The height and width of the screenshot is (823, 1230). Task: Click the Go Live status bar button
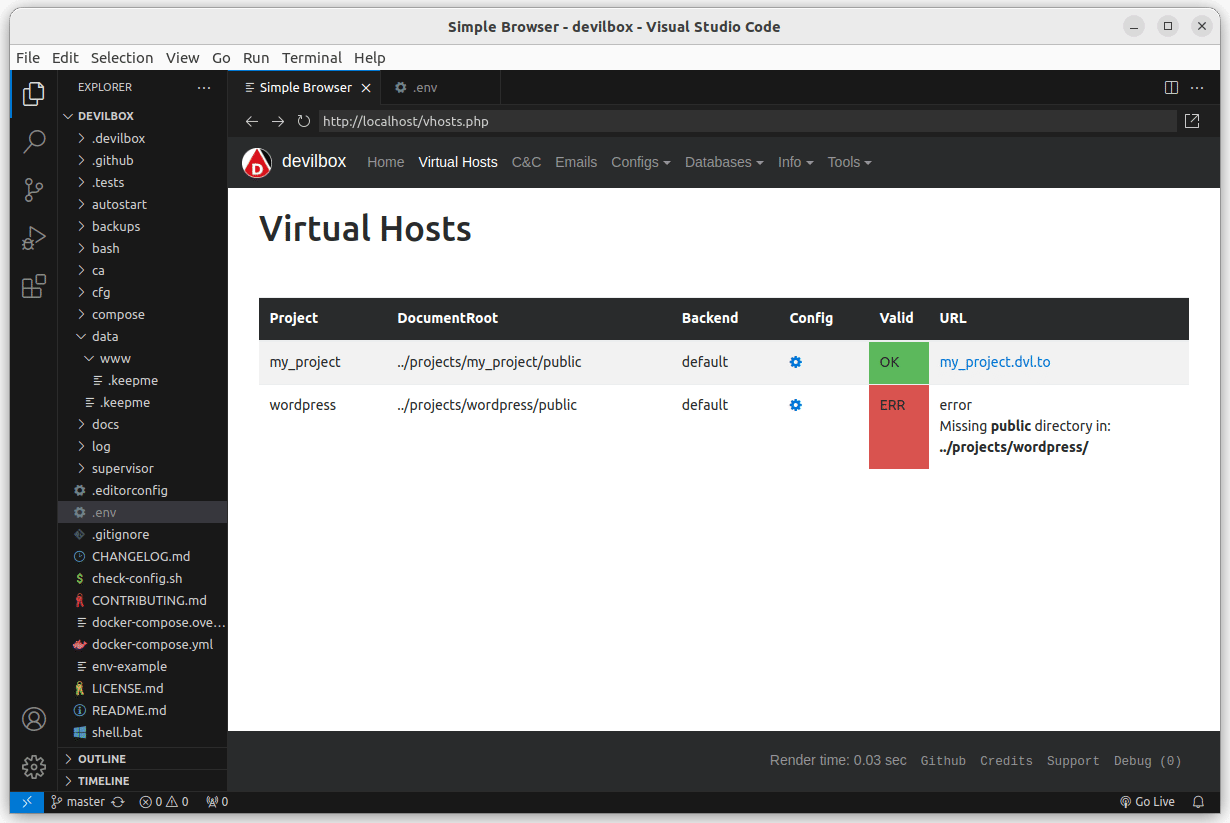tap(1147, 802)
